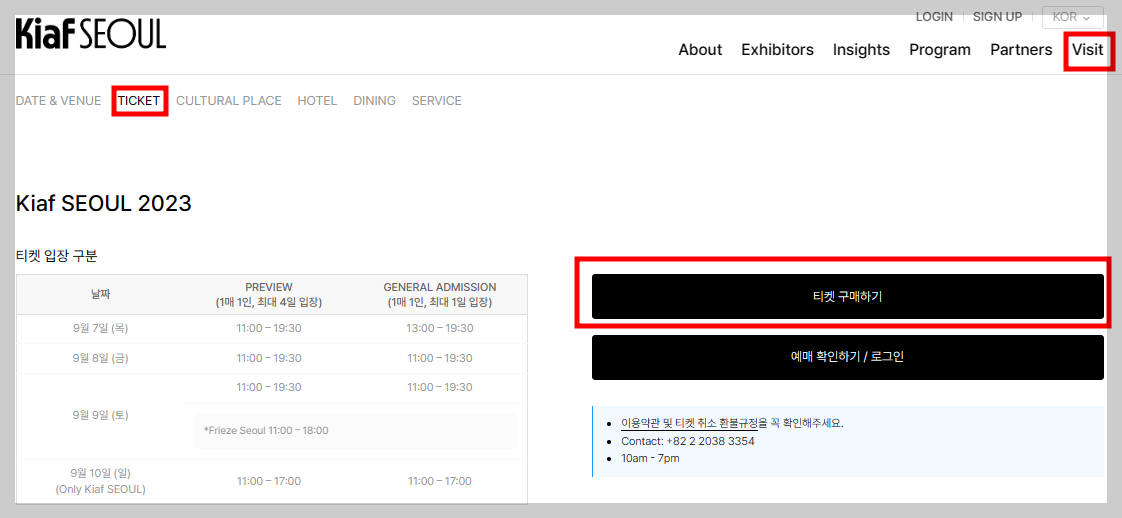Open the DINING tab
Image resolution: width=1122 pixels, height=518 pixels.
click(374, 101)
